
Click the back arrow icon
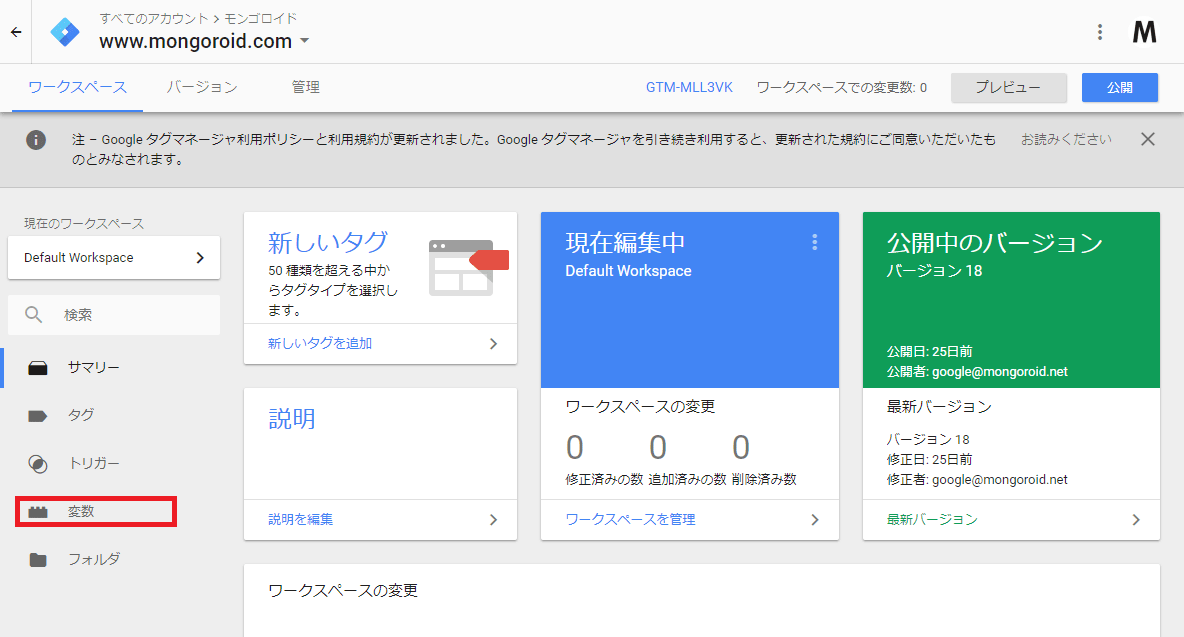coord(16,32)
